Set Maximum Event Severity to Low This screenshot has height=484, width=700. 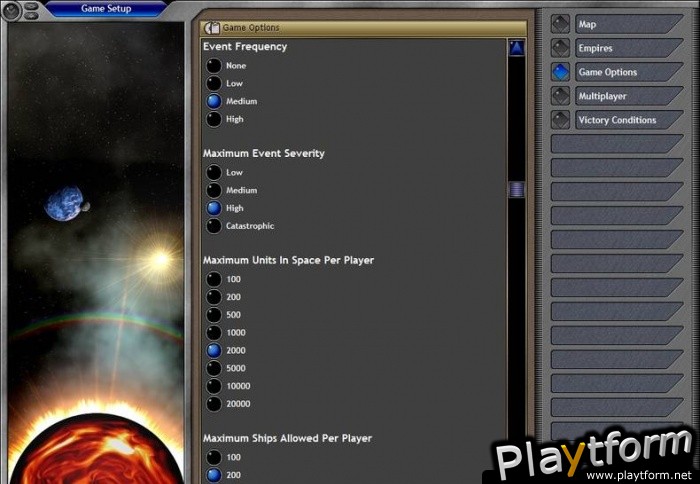pos(214,172)
